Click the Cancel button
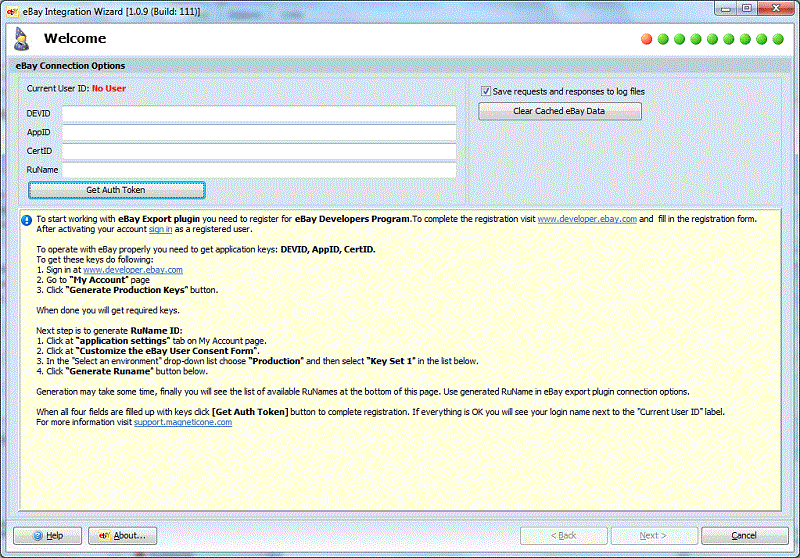Screen dimensions: 800x558 pos(744,536)
